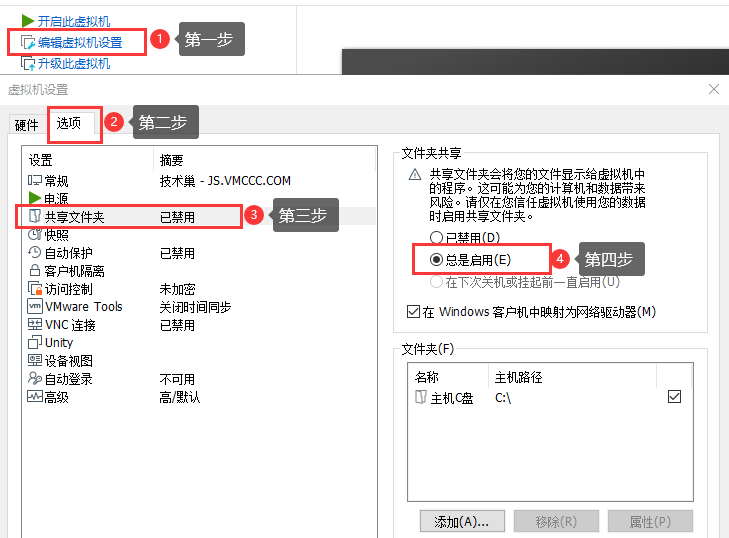Image resolution: width=729 pixels, height=538 pixels.
Task: Open the 开启此虚拟机 link
Action: (73, 21)
